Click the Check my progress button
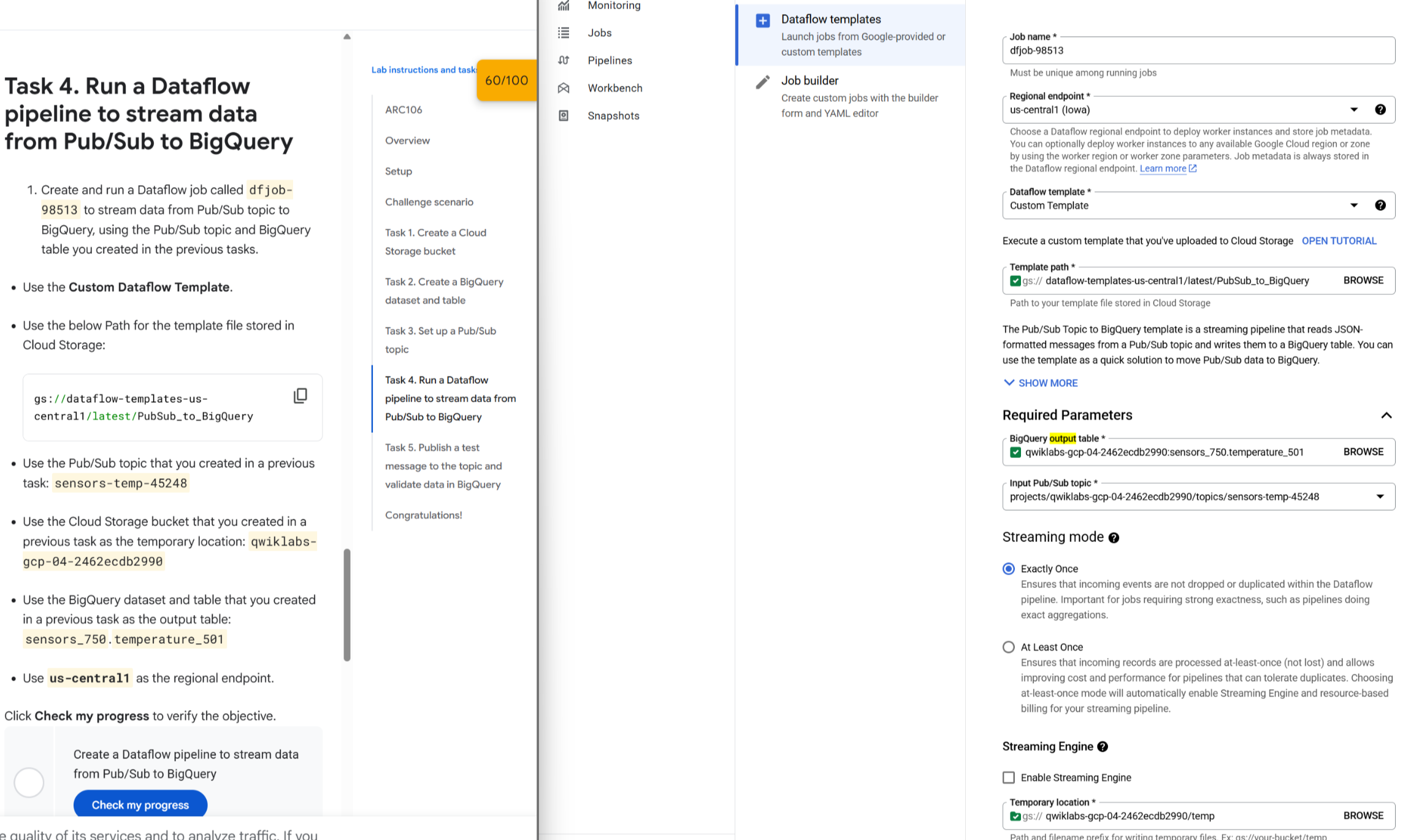This screenshot has height=840, width=1411. click(x=140, y=805)
